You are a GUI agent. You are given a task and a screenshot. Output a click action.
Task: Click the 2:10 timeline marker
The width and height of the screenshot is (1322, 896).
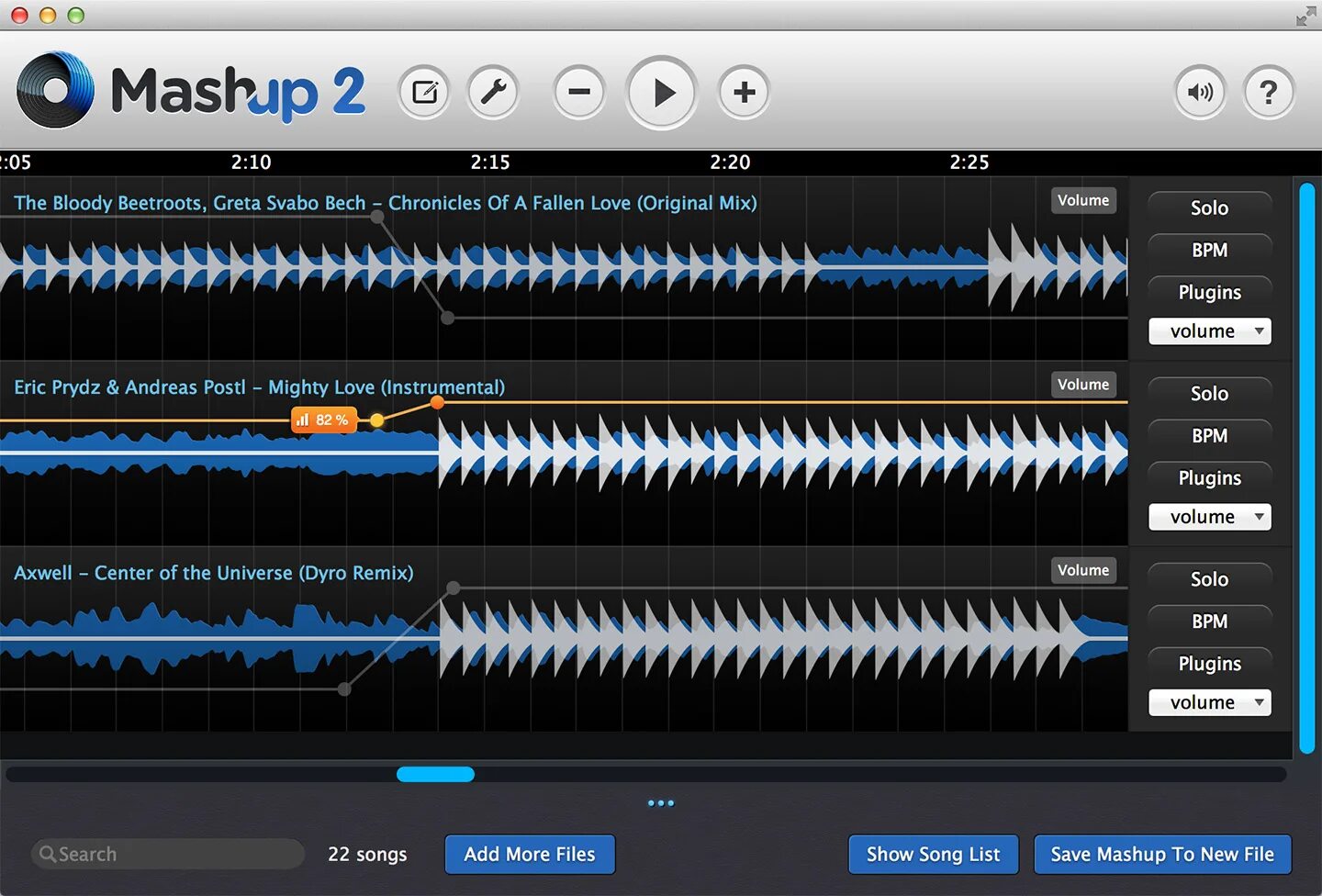[x=251, y=162]
